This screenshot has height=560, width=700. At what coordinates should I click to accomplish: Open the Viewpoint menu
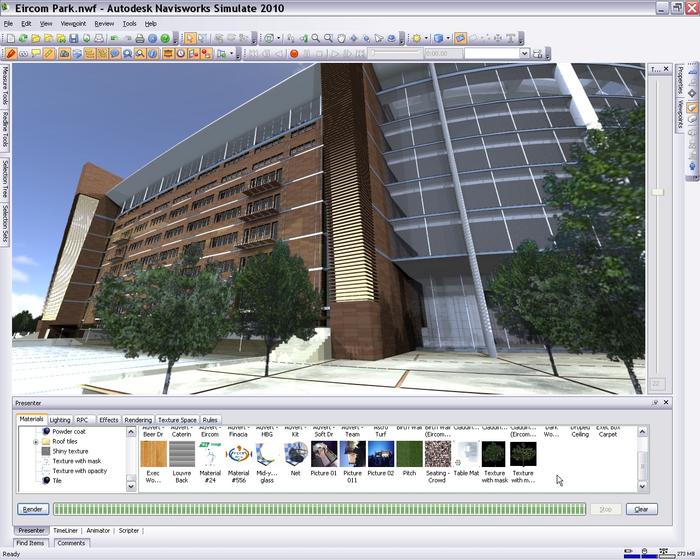72,23
